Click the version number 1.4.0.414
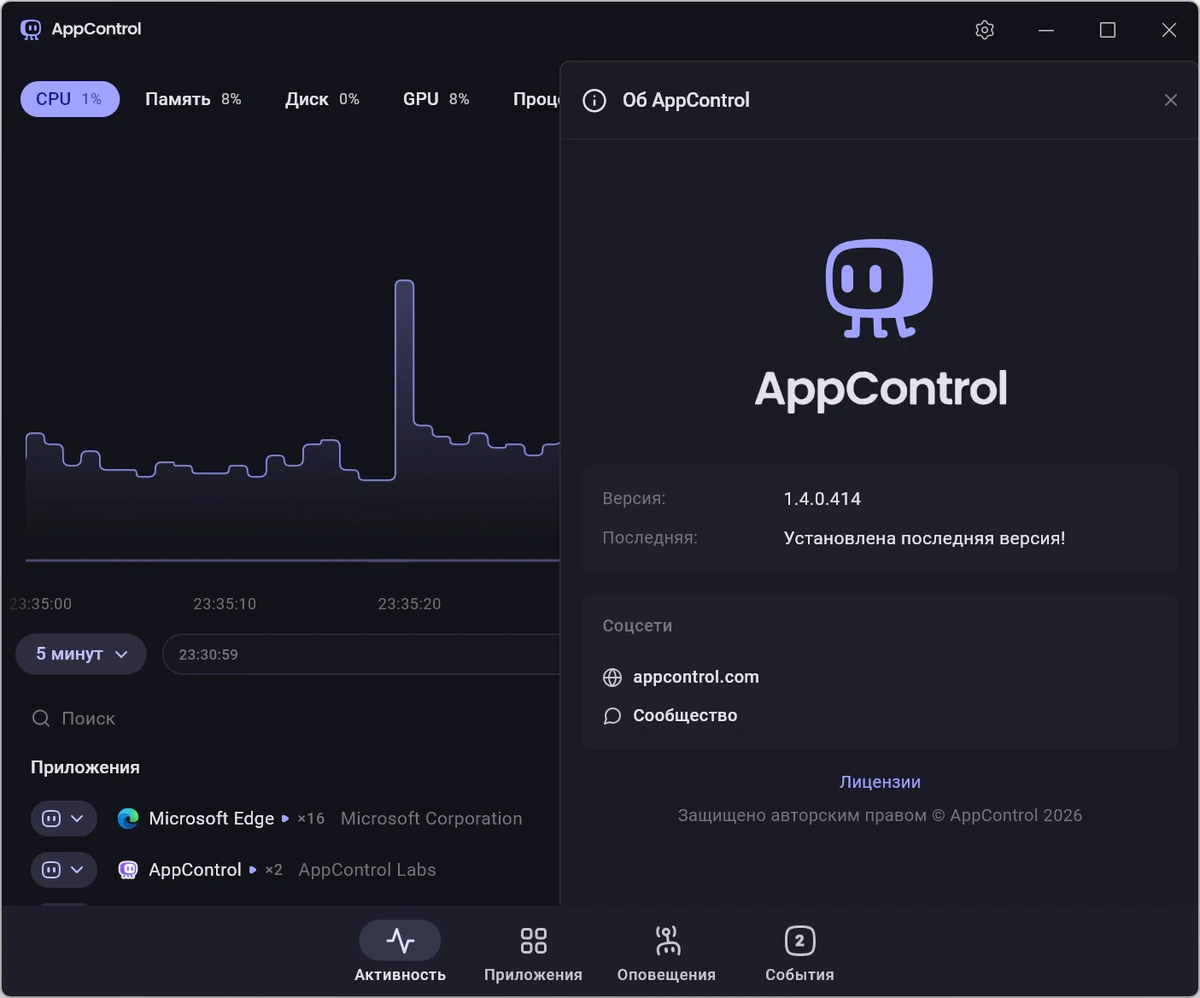 pos(822,498)
